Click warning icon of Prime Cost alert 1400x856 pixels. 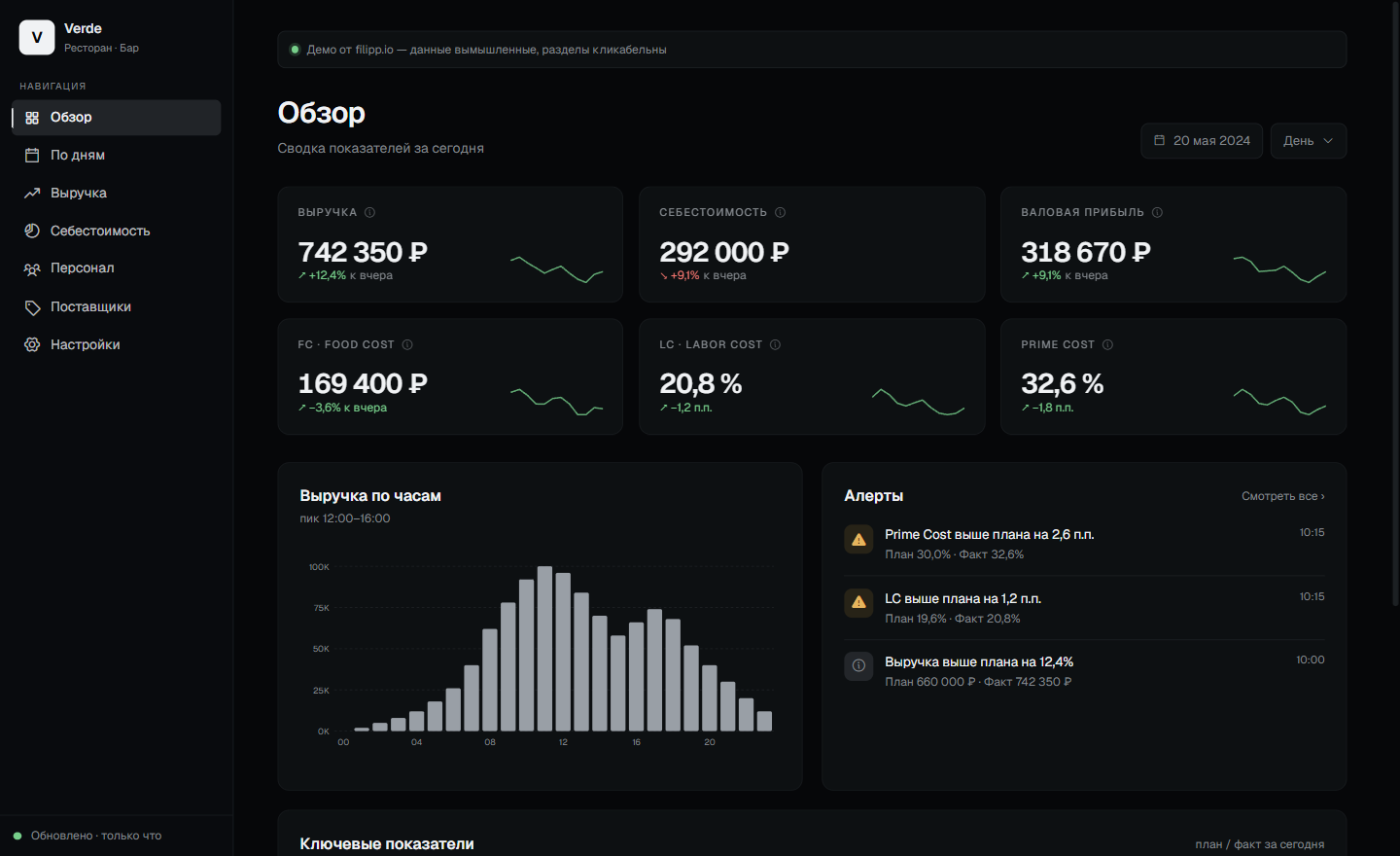858,539
